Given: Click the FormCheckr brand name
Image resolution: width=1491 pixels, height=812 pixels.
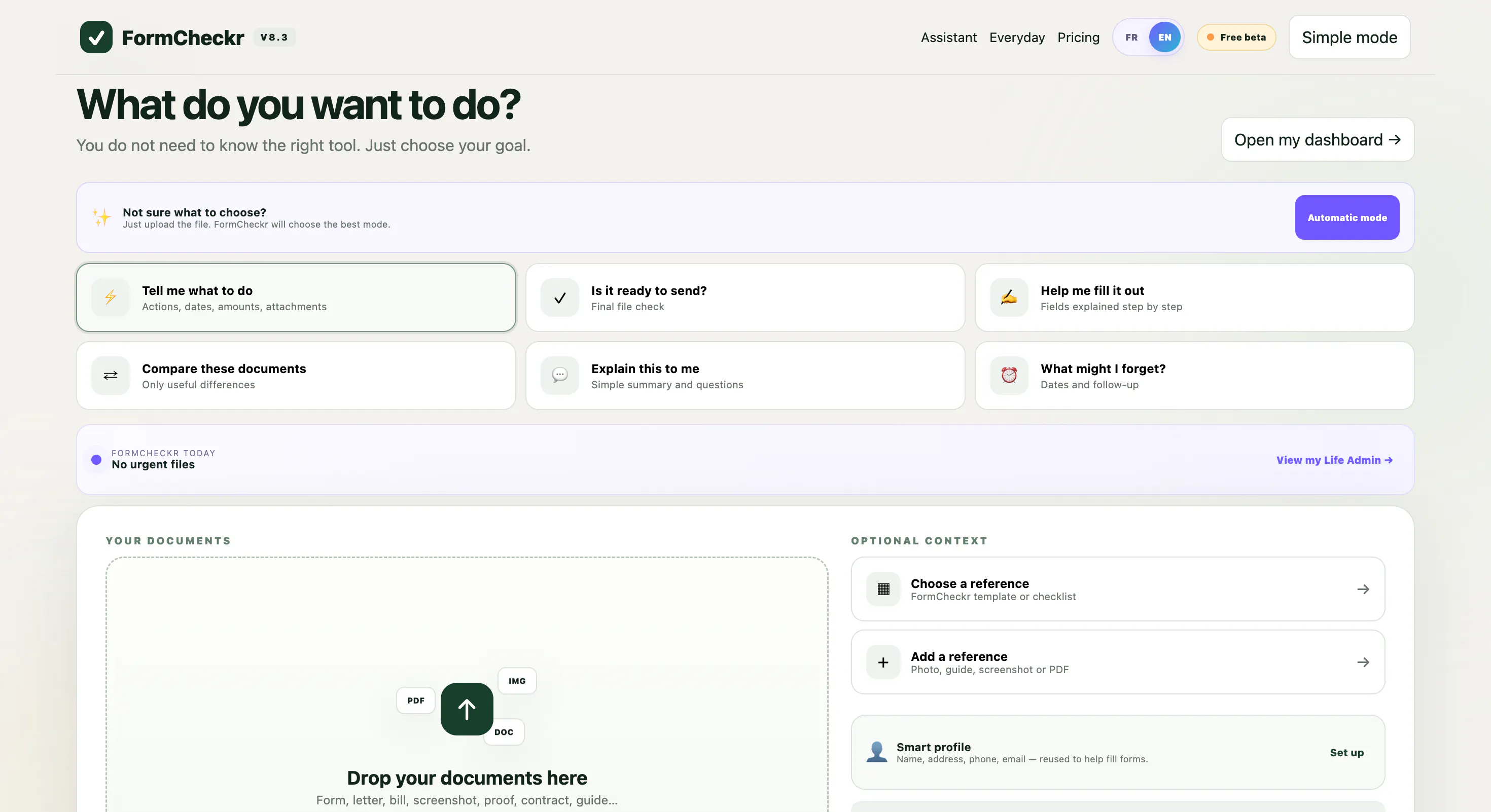Looking at the screenshot, I should click(183, 38).
